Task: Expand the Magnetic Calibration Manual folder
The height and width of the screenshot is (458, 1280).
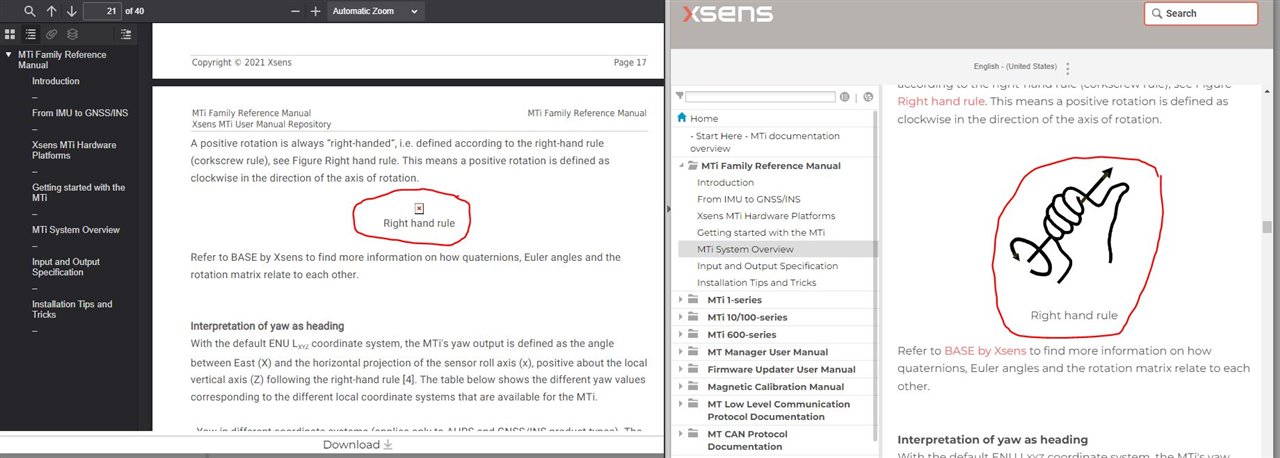Action: 681,386
